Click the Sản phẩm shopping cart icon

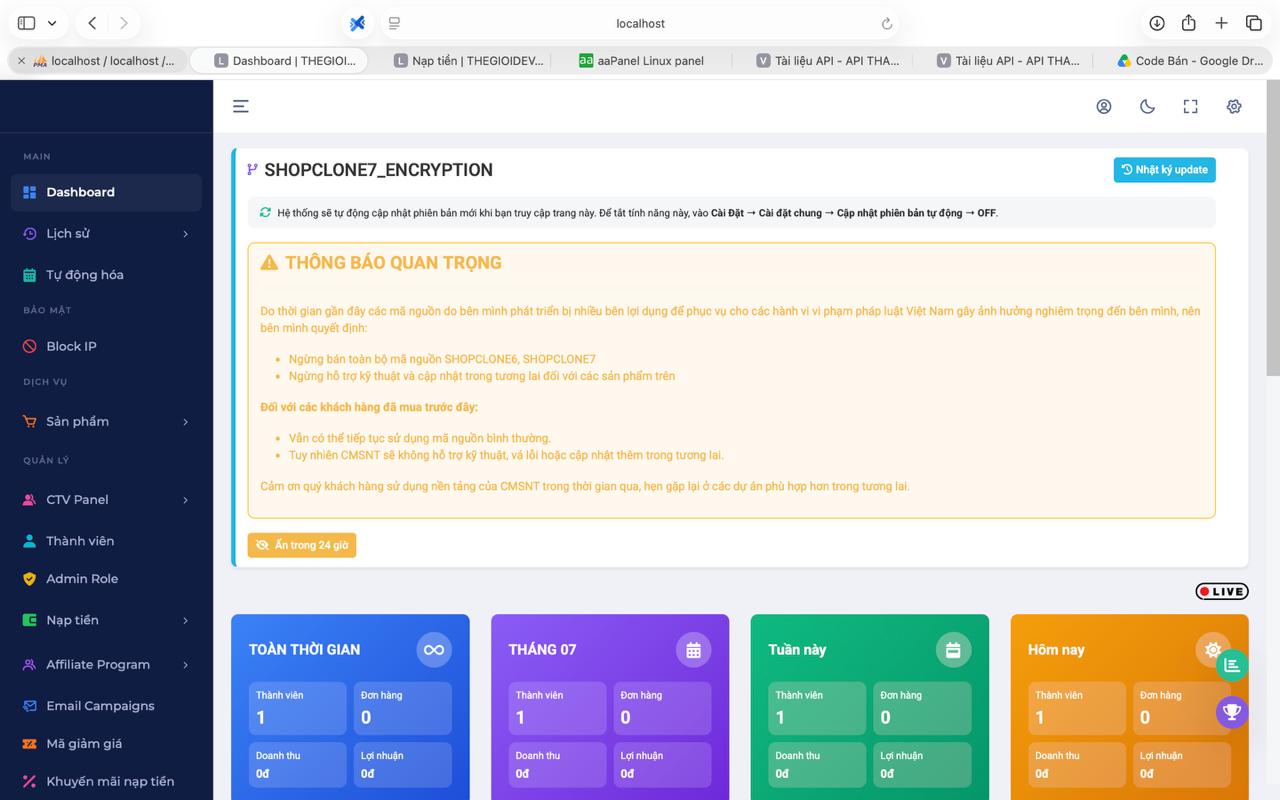(x=28, y=421)
